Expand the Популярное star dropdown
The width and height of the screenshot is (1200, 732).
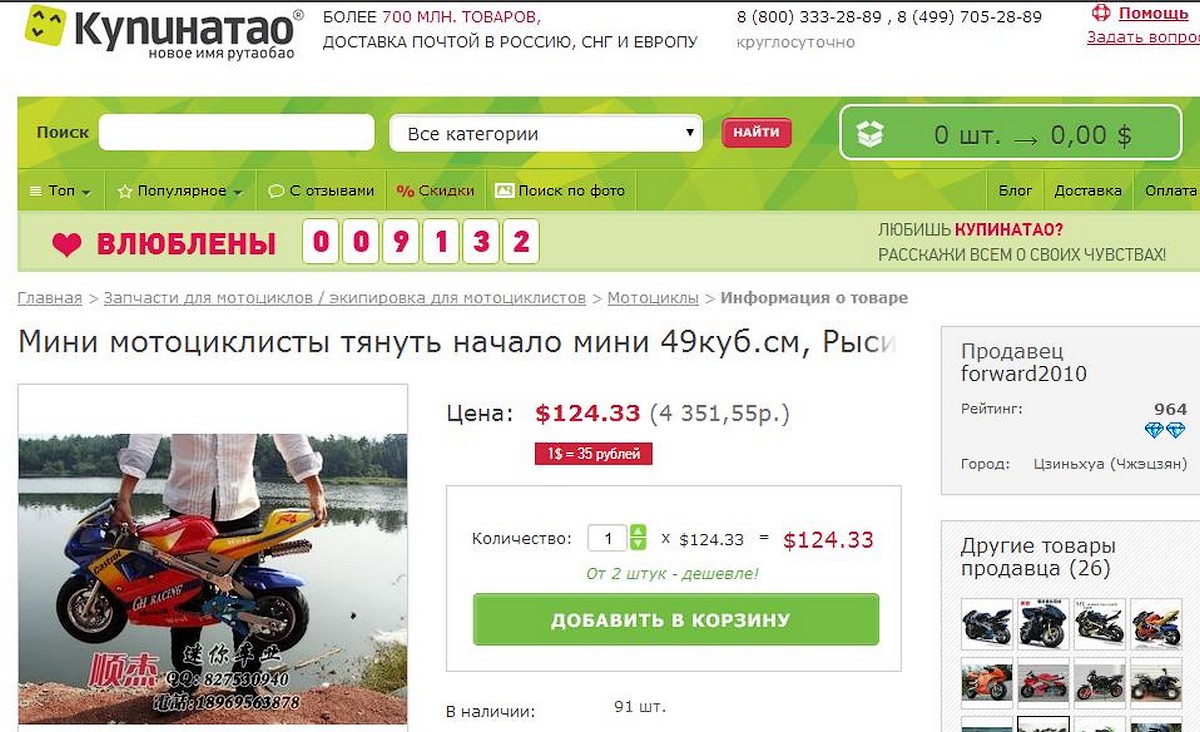click(180, 190)
